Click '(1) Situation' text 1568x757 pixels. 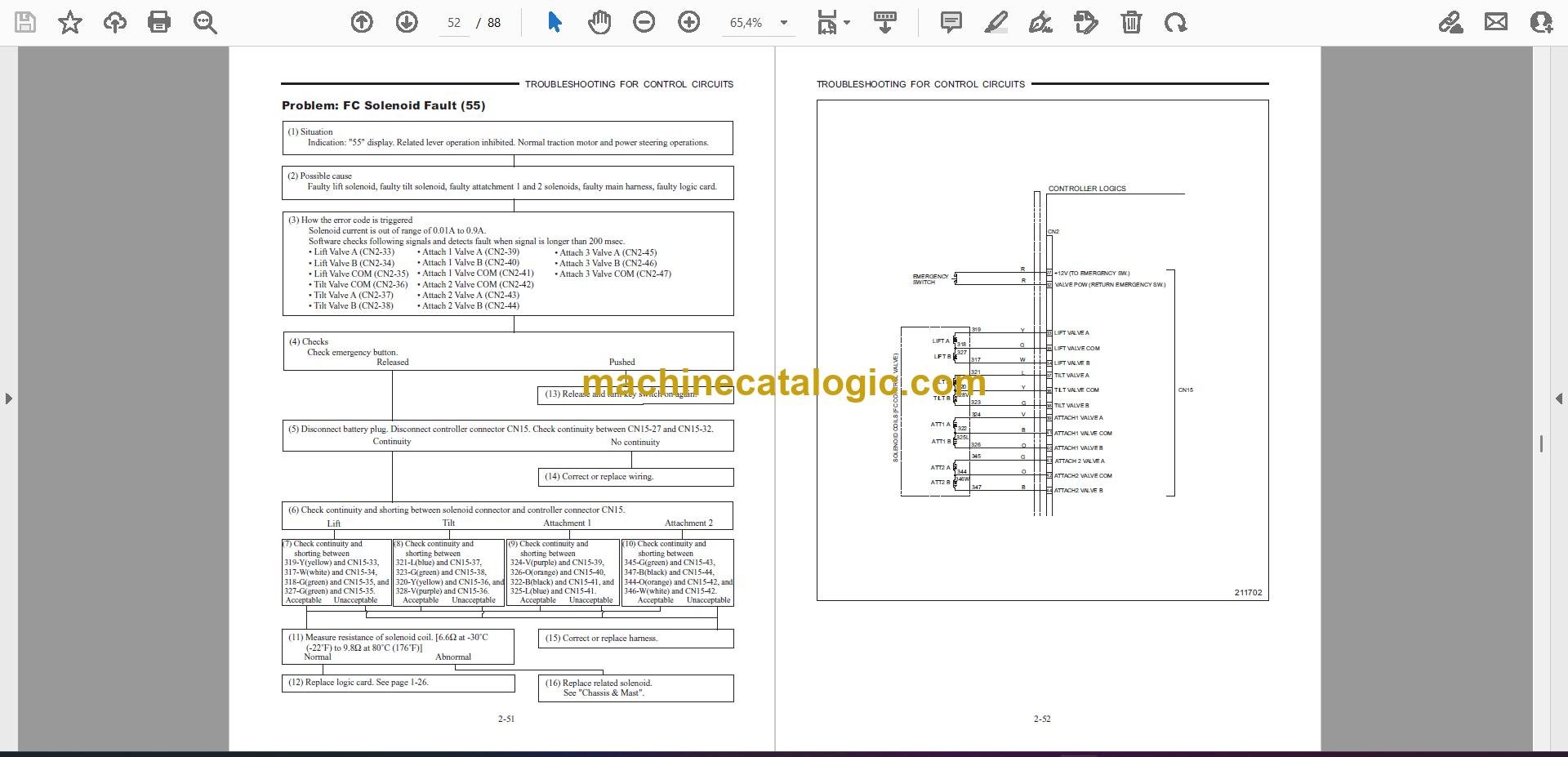pos(310,131)
